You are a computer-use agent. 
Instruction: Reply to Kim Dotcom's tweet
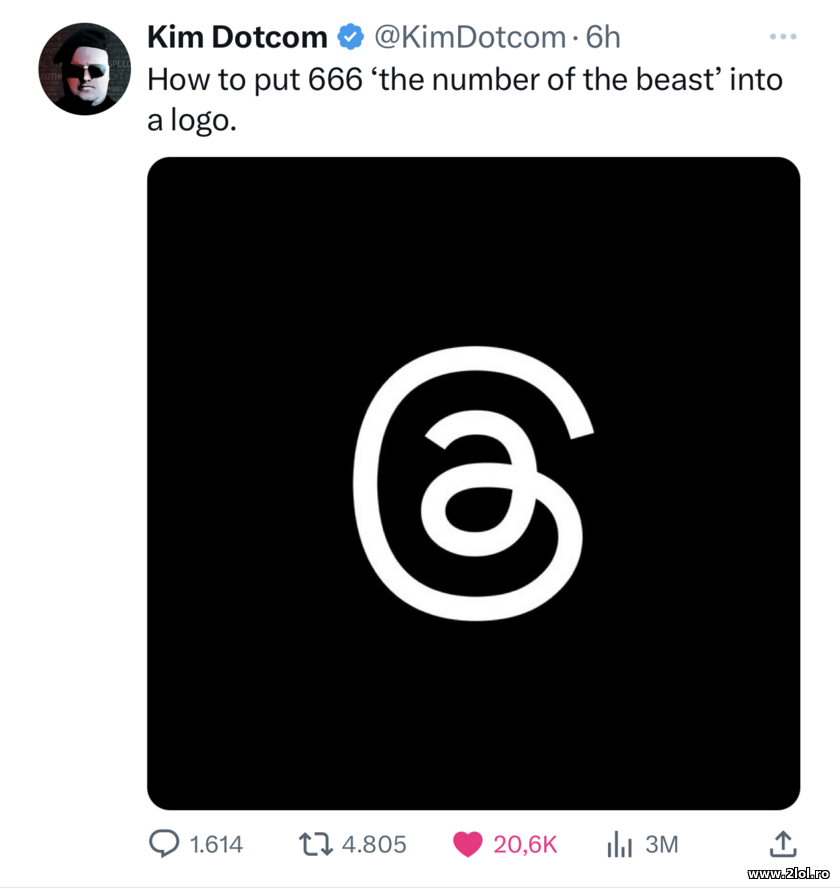[165, 844]
